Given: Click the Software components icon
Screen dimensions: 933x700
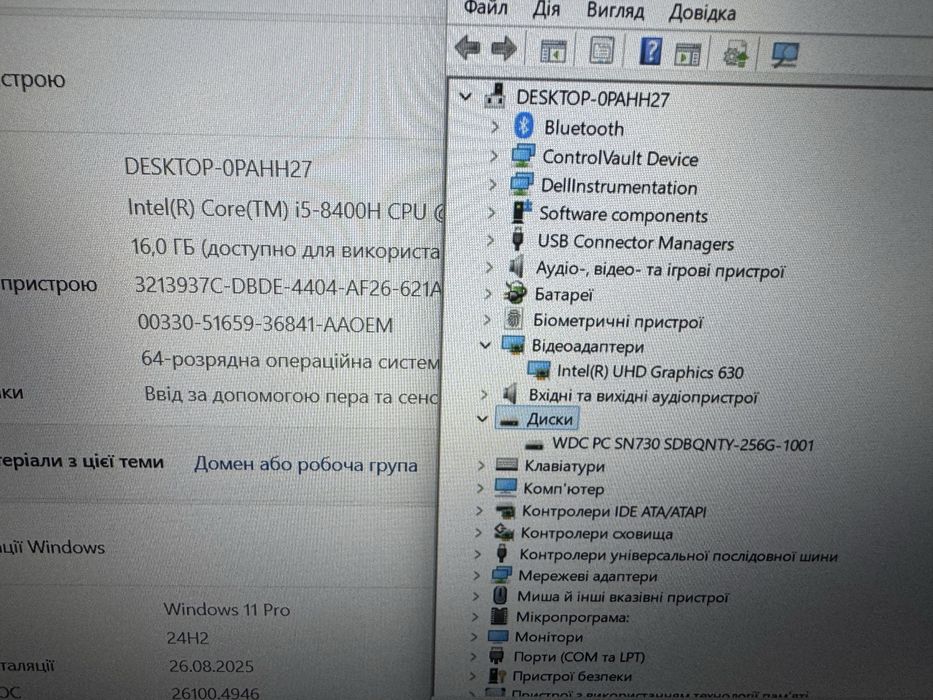Looking at the screenshot, I should (521, 212).
